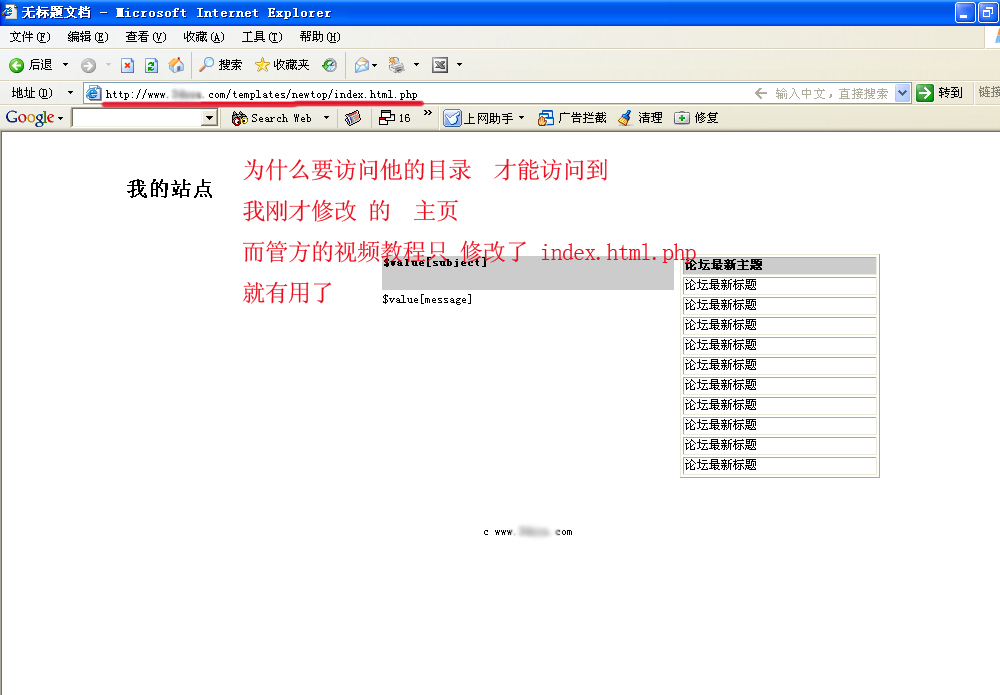The image size is (1000, 695).
Task: Click the 清理 cleanup broom button
Action: coord(641,118)
